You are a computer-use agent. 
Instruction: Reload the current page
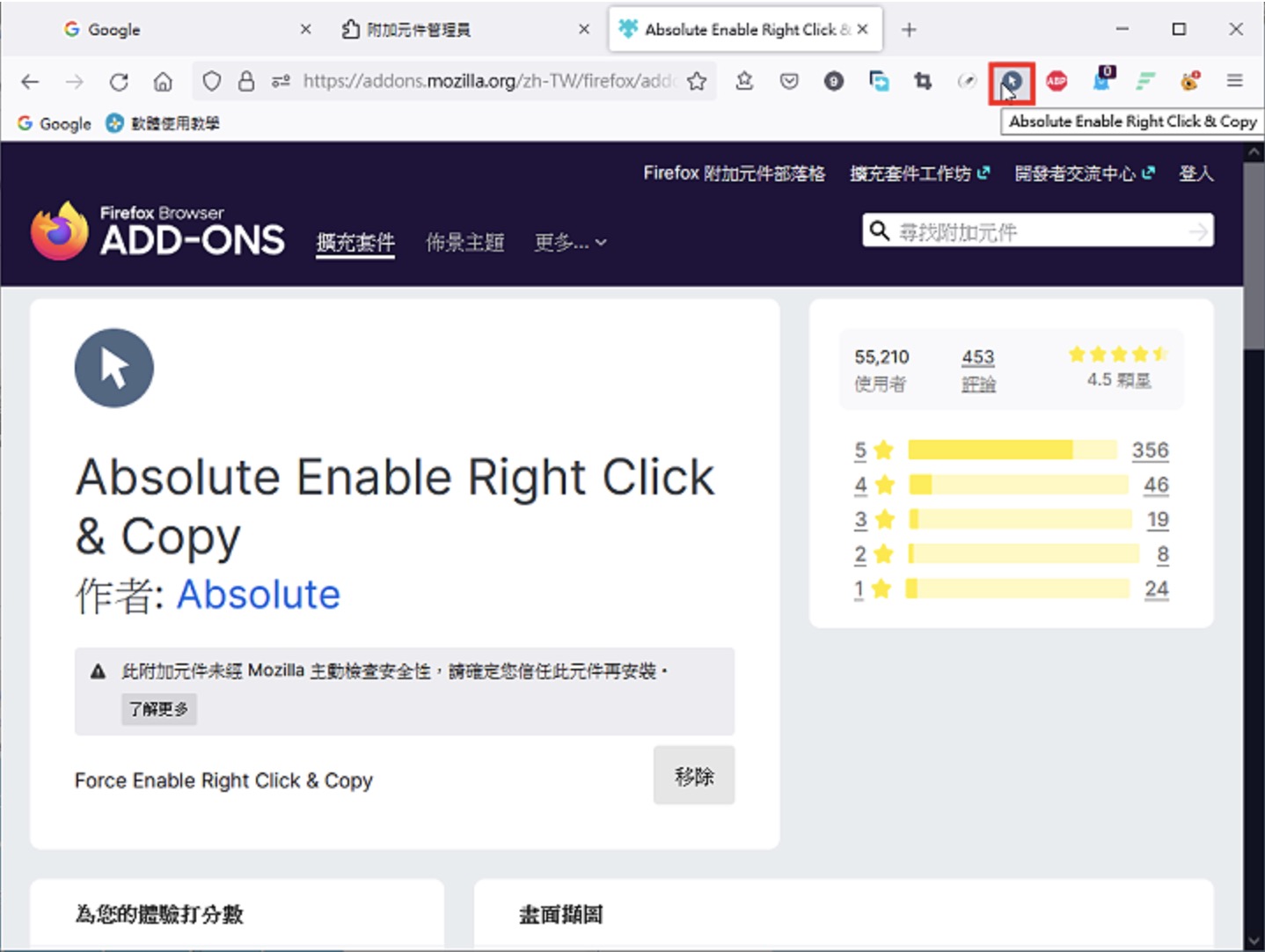119,82
